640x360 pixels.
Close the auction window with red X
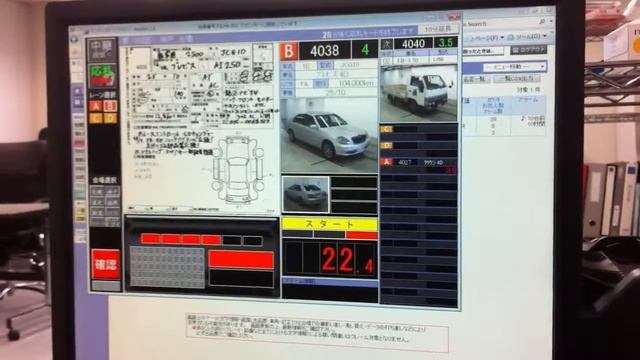click(454, 17)
